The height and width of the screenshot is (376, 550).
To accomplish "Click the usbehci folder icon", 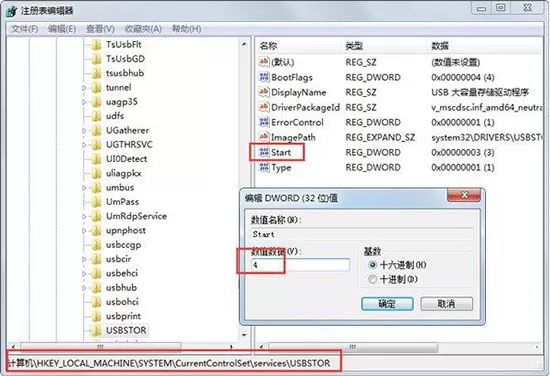I will (x=96, y=274).
